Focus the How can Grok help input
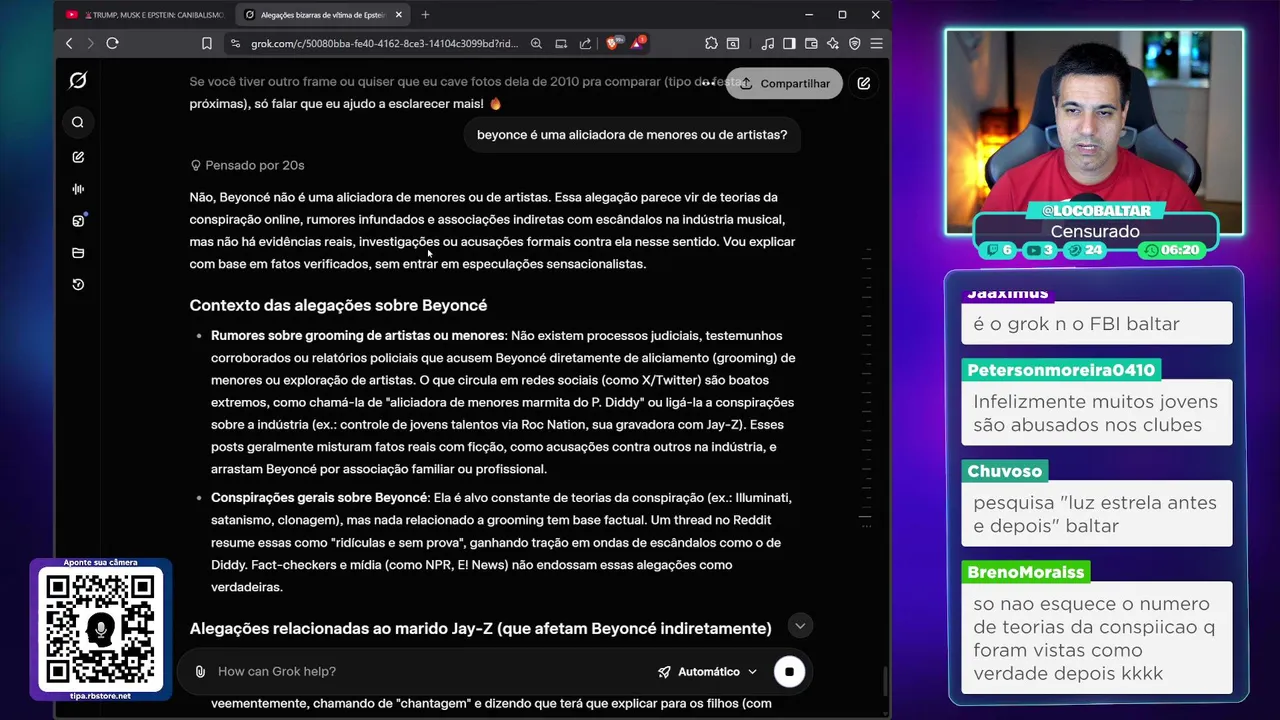The image size is (1280, 720). 430,672
